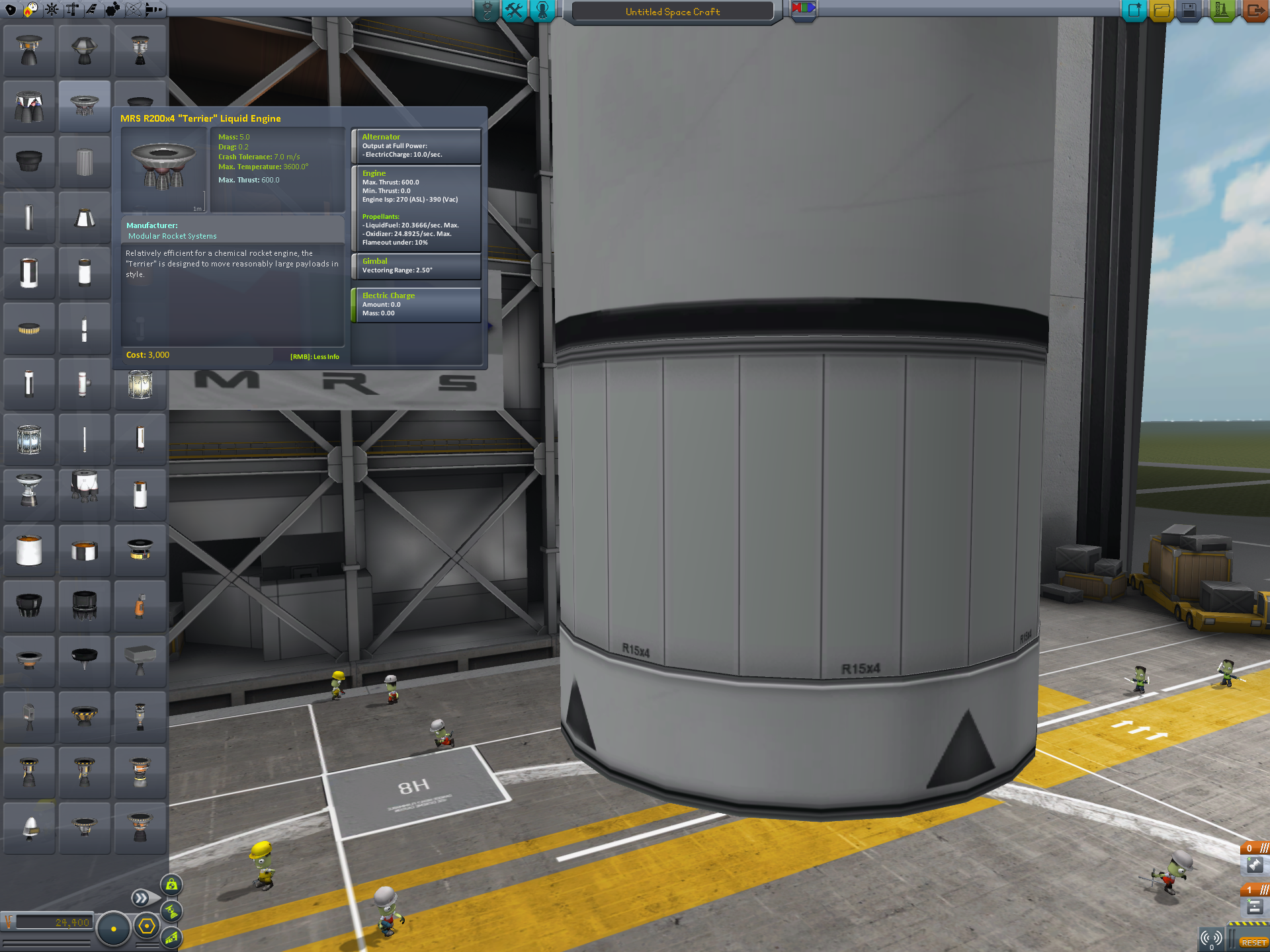Click the Alternator module box in tooltip
This screenshot has height=952, width=1270.
coord(416,146)
